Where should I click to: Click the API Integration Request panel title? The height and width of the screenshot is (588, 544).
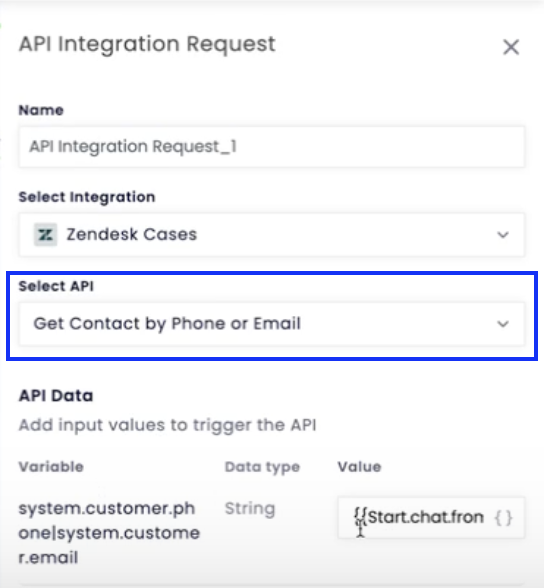pos(147,45)
